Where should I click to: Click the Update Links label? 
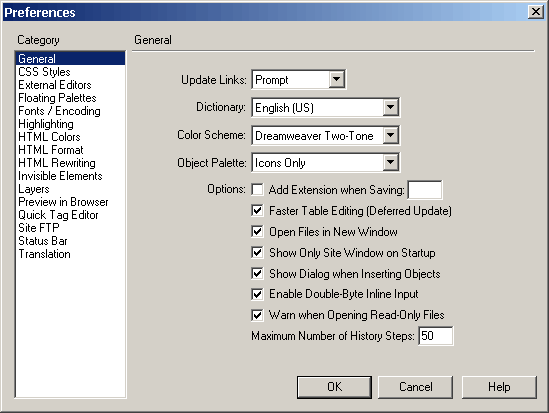214,80
